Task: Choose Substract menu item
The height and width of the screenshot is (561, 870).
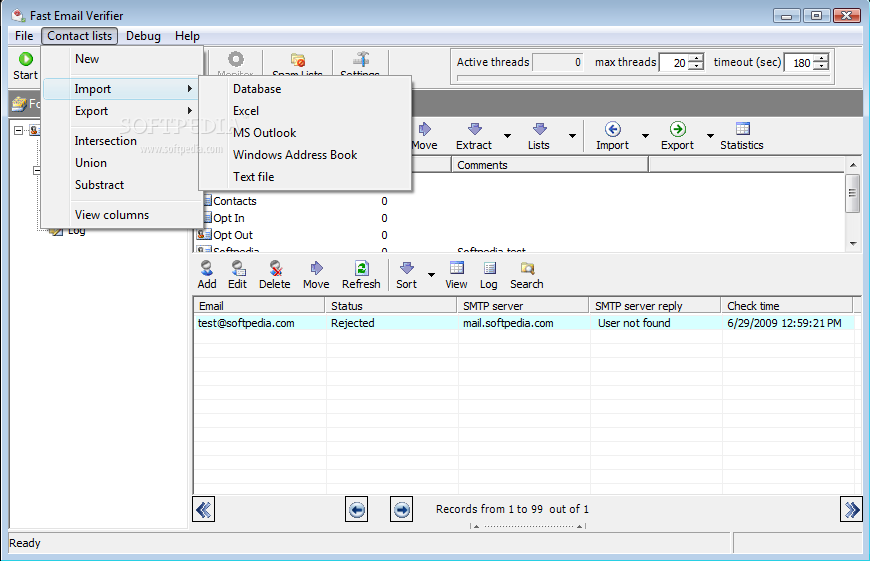Action: [122, 185]
